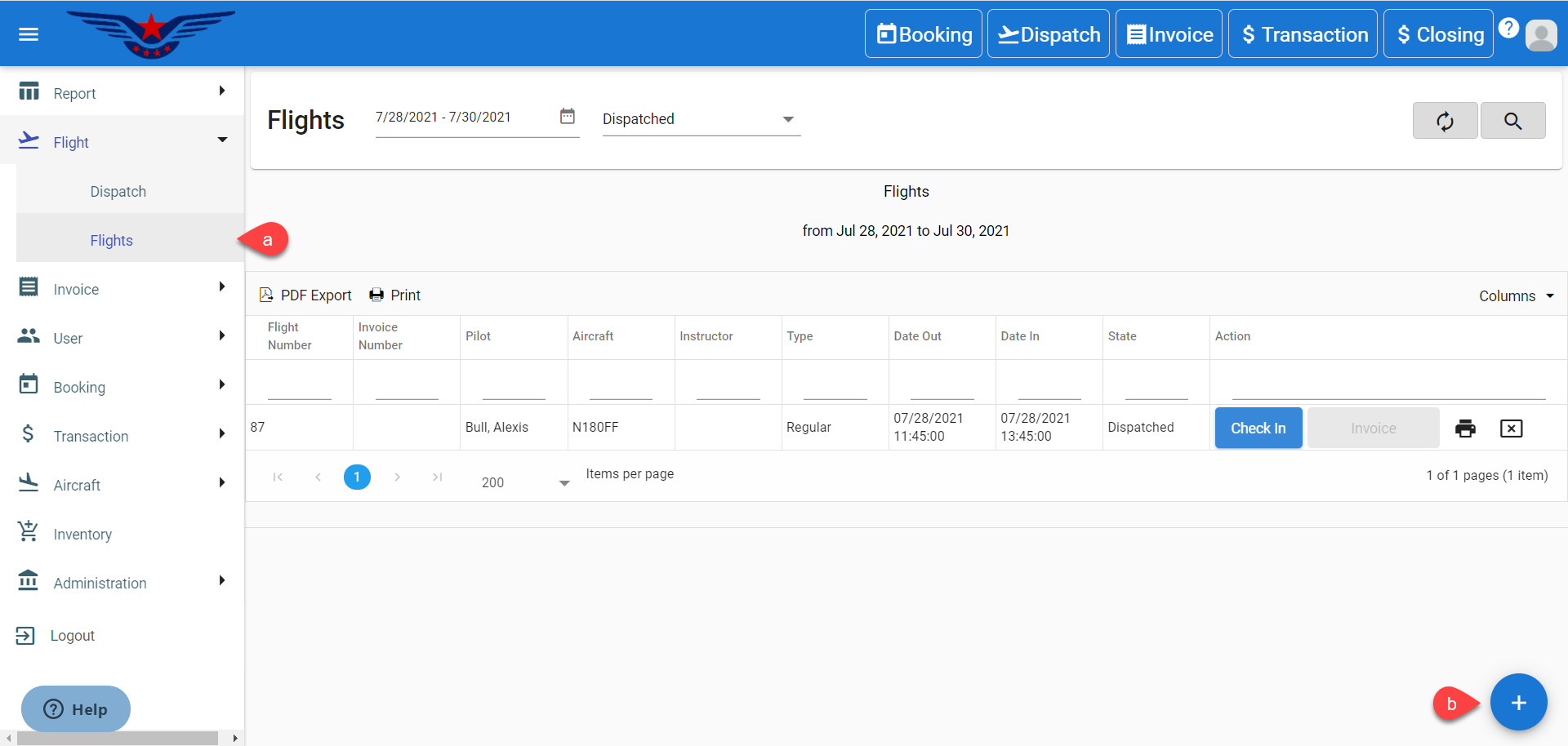Print flight 87 using printer icon
Image resolution: width=1568 pixels, height=746 pixels.
point(1465,429)
